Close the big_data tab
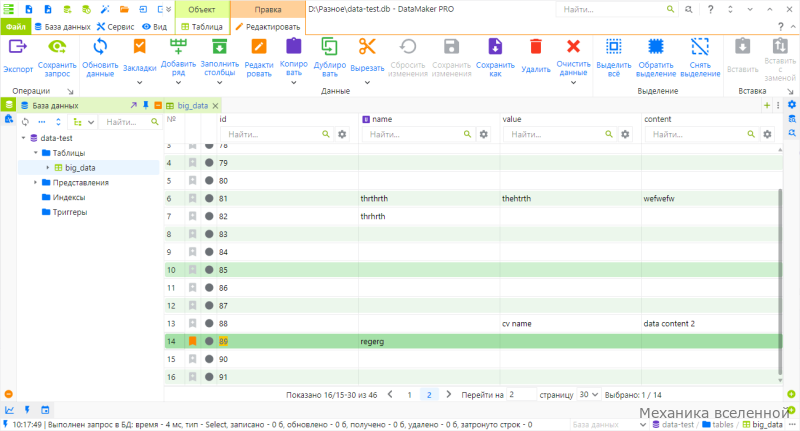Screen dimensions: 800x431 215,106
